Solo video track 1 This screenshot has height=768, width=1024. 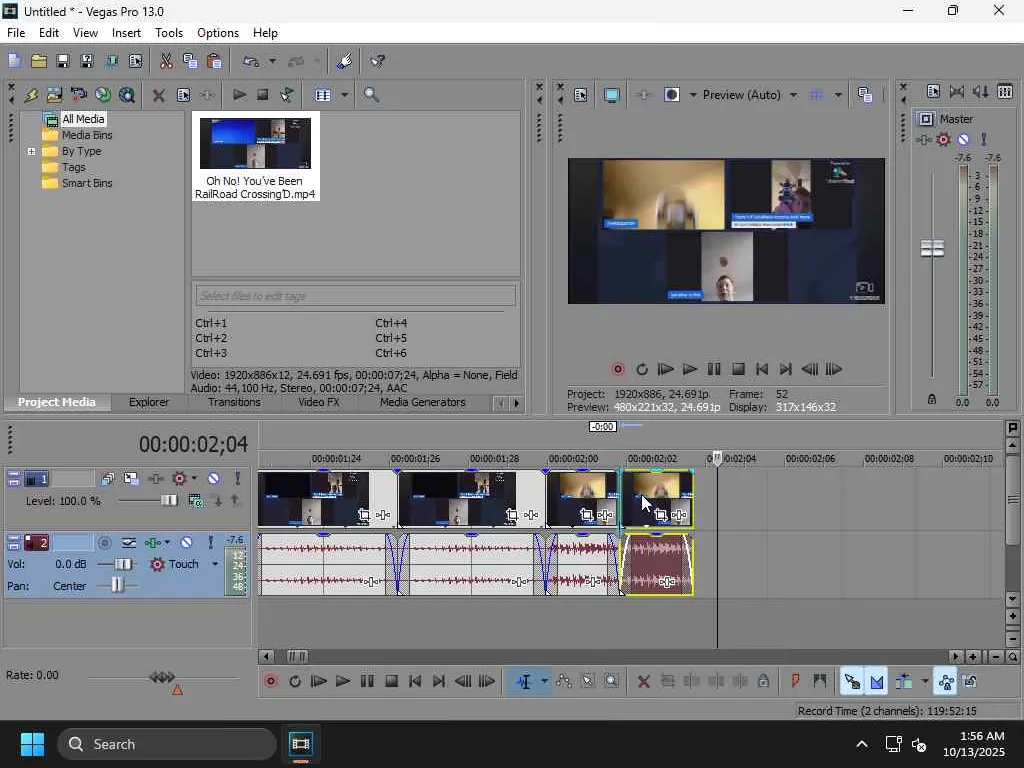pos(238,479)
